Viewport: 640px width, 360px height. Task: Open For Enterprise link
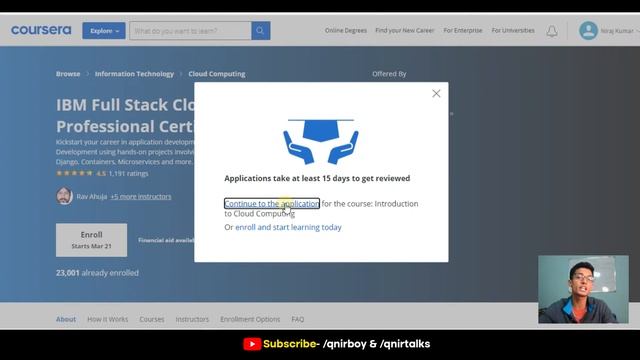[463, 31]
